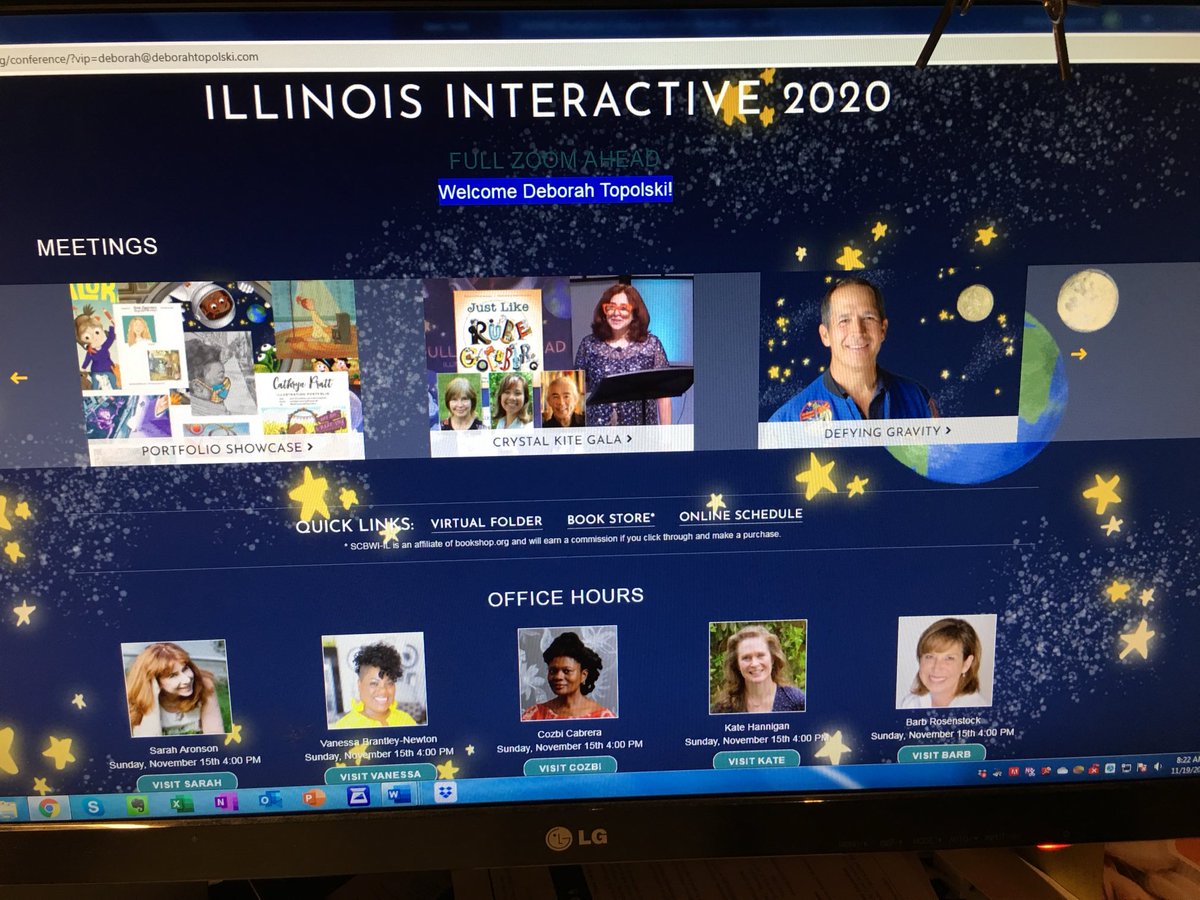The height and width of the screenshot is (900, 1200).
Task: Launch PowerPoint from the taskbar
Action: 314,798
